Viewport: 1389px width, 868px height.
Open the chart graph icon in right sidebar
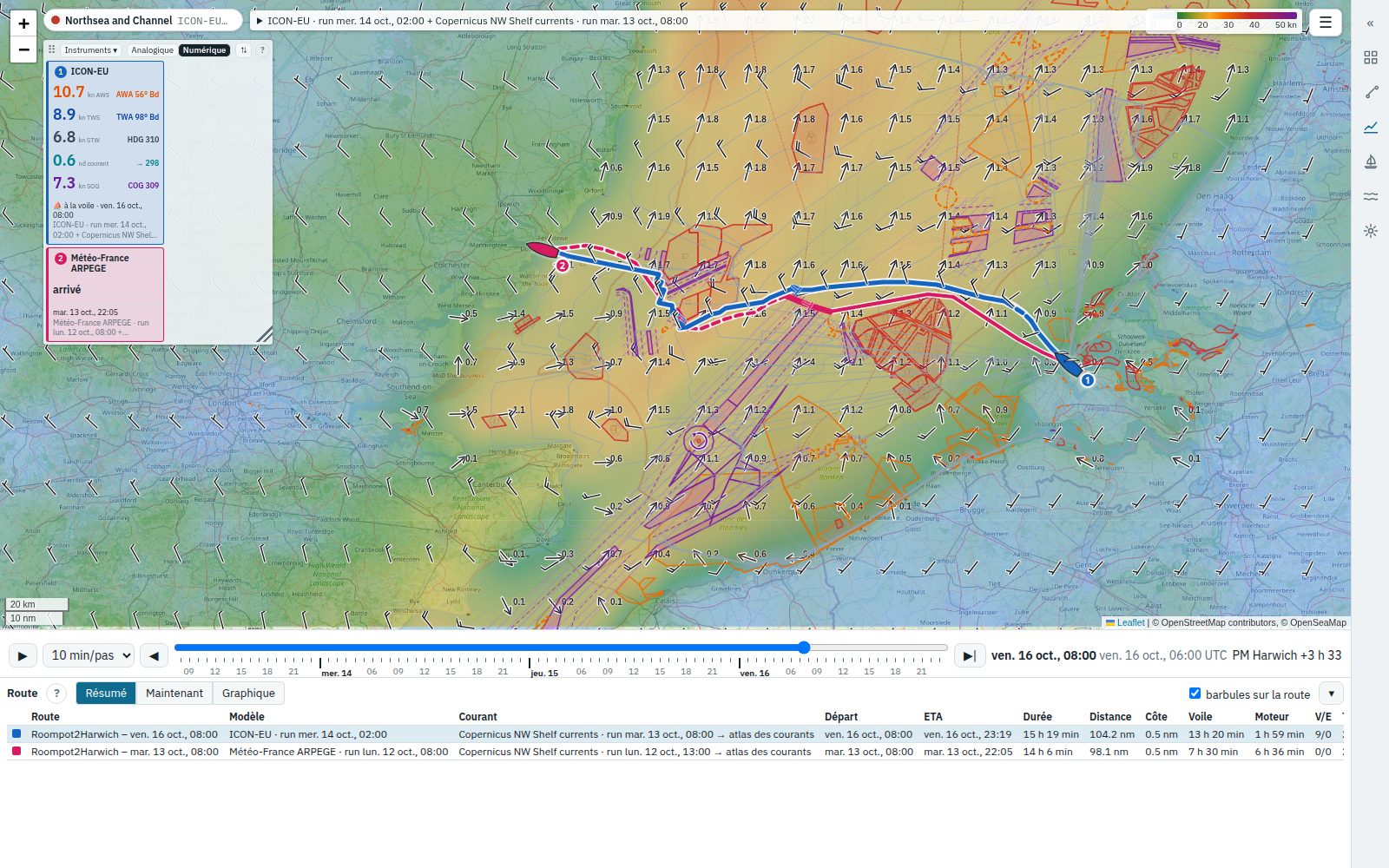tap(1371, 127)
